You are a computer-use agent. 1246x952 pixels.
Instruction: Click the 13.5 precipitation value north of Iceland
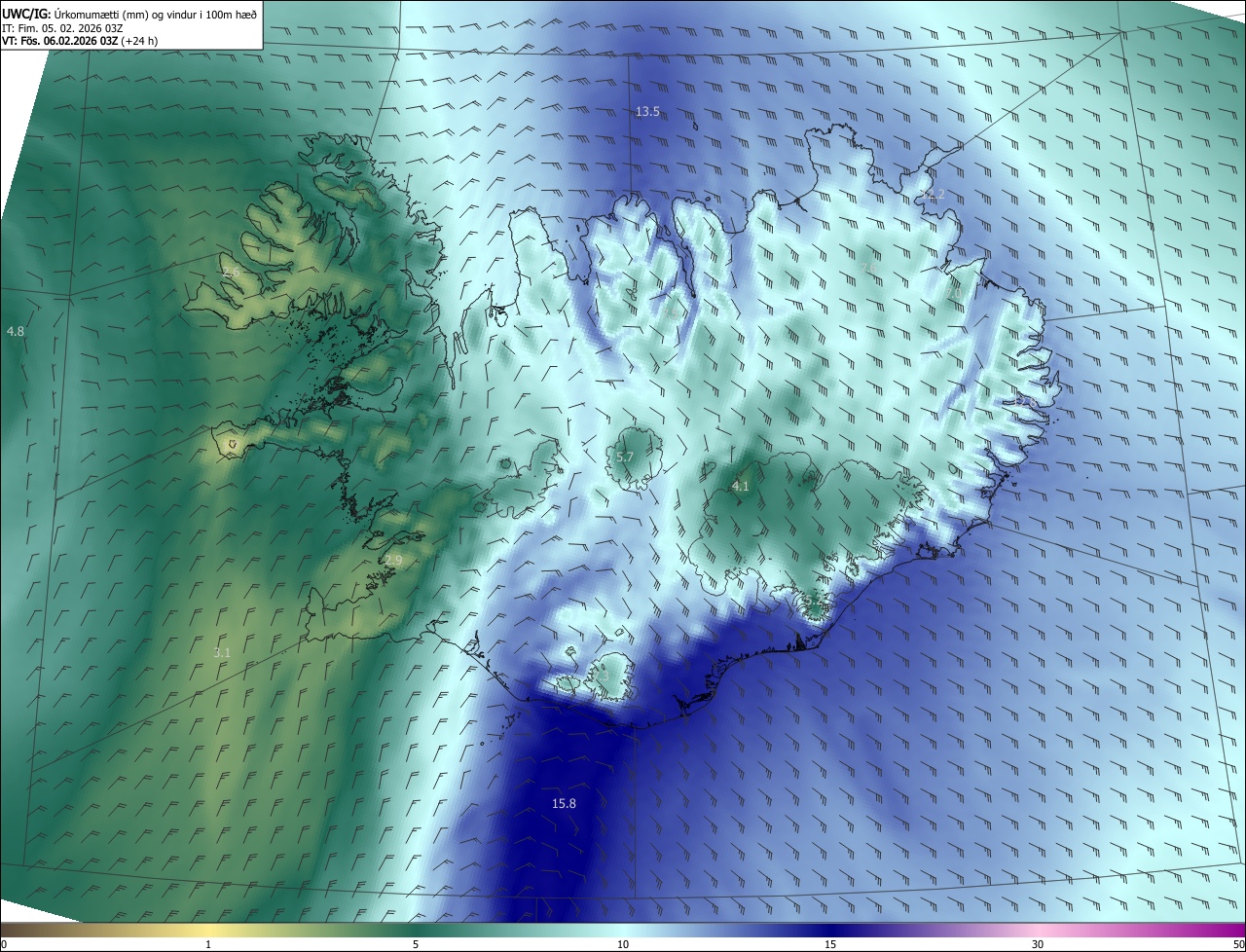[x=647, y=112]
